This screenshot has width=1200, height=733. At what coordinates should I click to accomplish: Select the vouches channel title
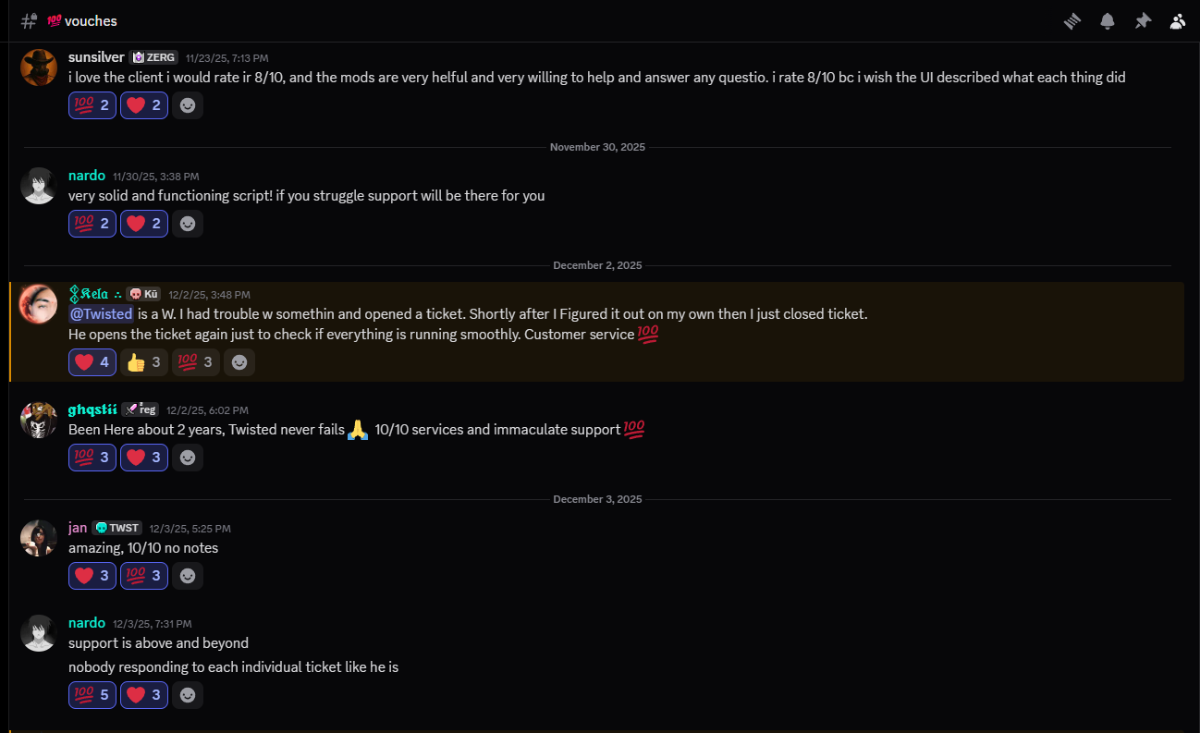[x=90, y=21]
